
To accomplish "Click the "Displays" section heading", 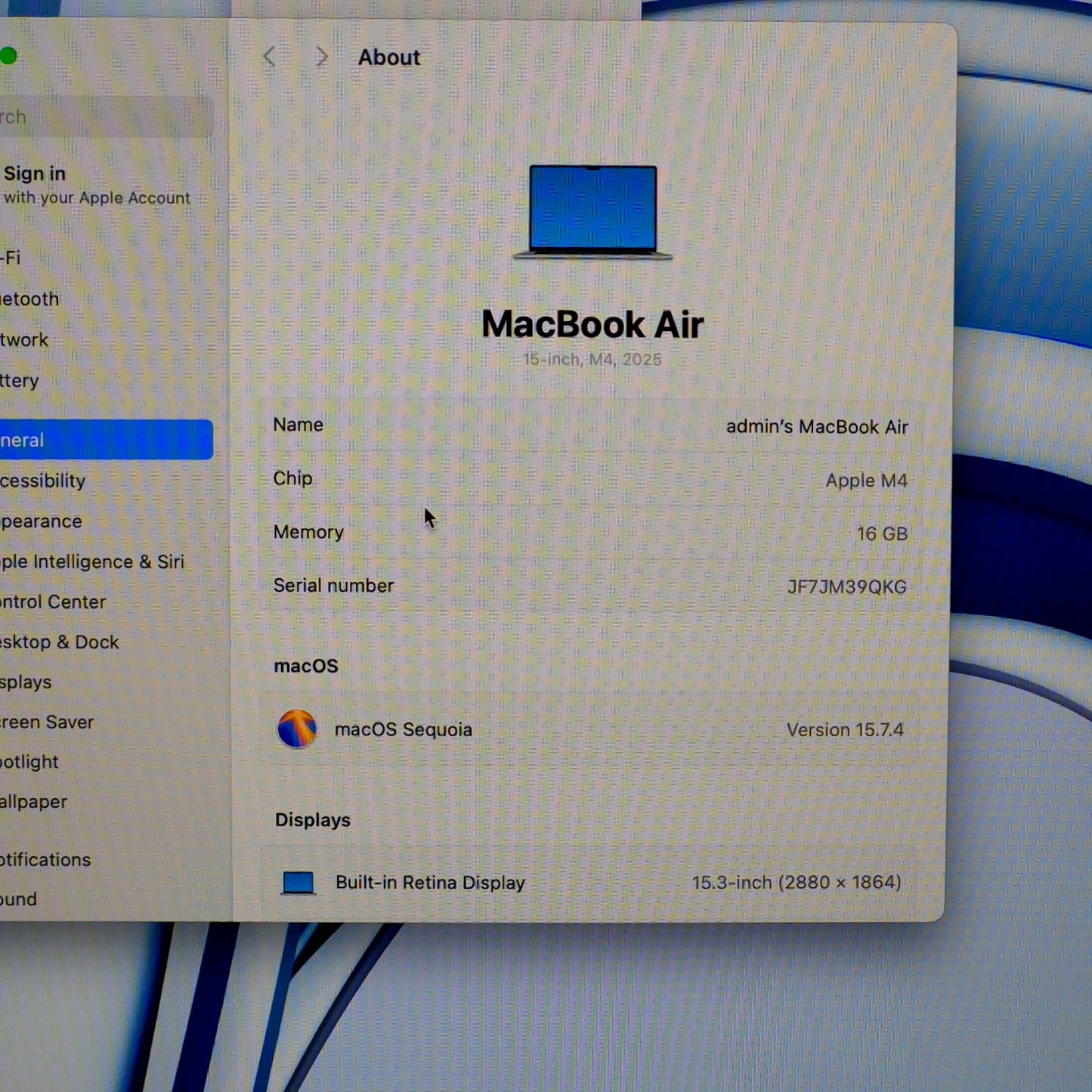I will click(x=313, y=820).
